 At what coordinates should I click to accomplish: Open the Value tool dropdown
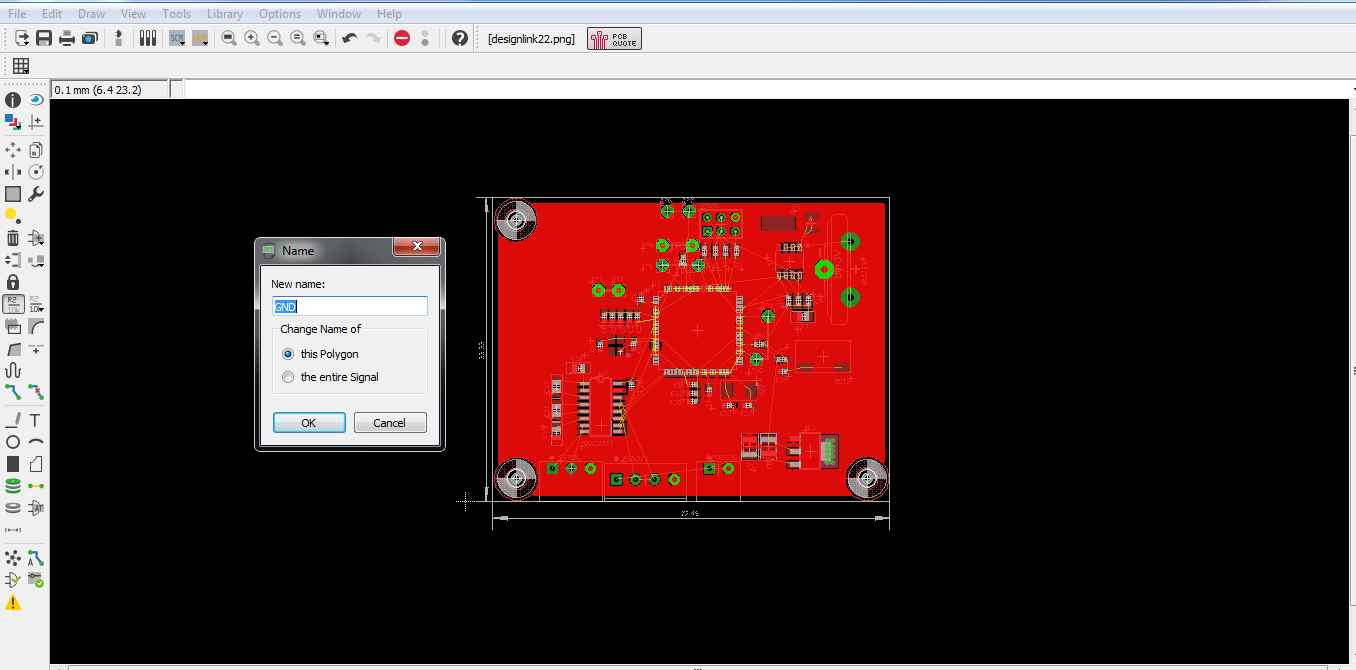[x=36, y=304]
